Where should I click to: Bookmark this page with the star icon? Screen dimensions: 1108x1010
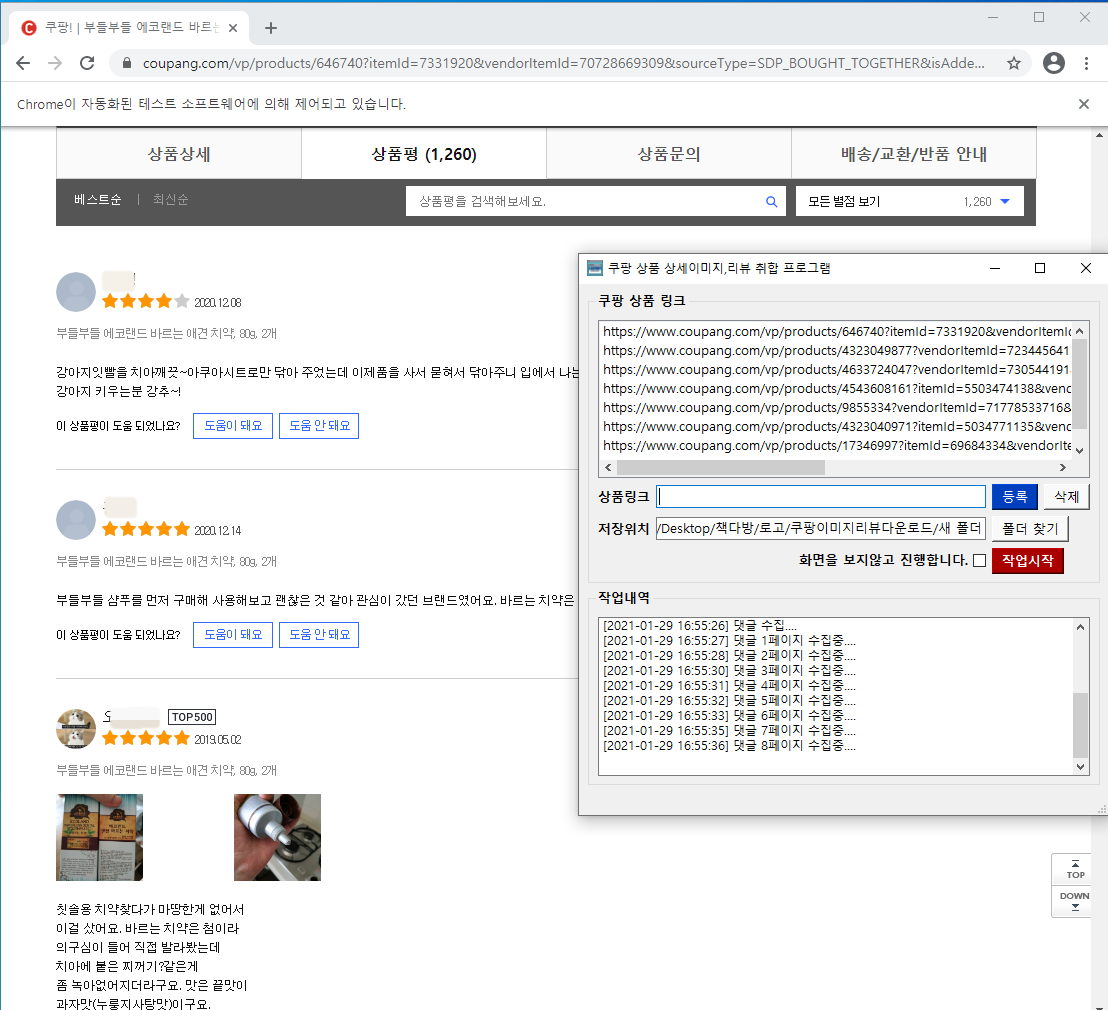click(x=1014, y=64)
